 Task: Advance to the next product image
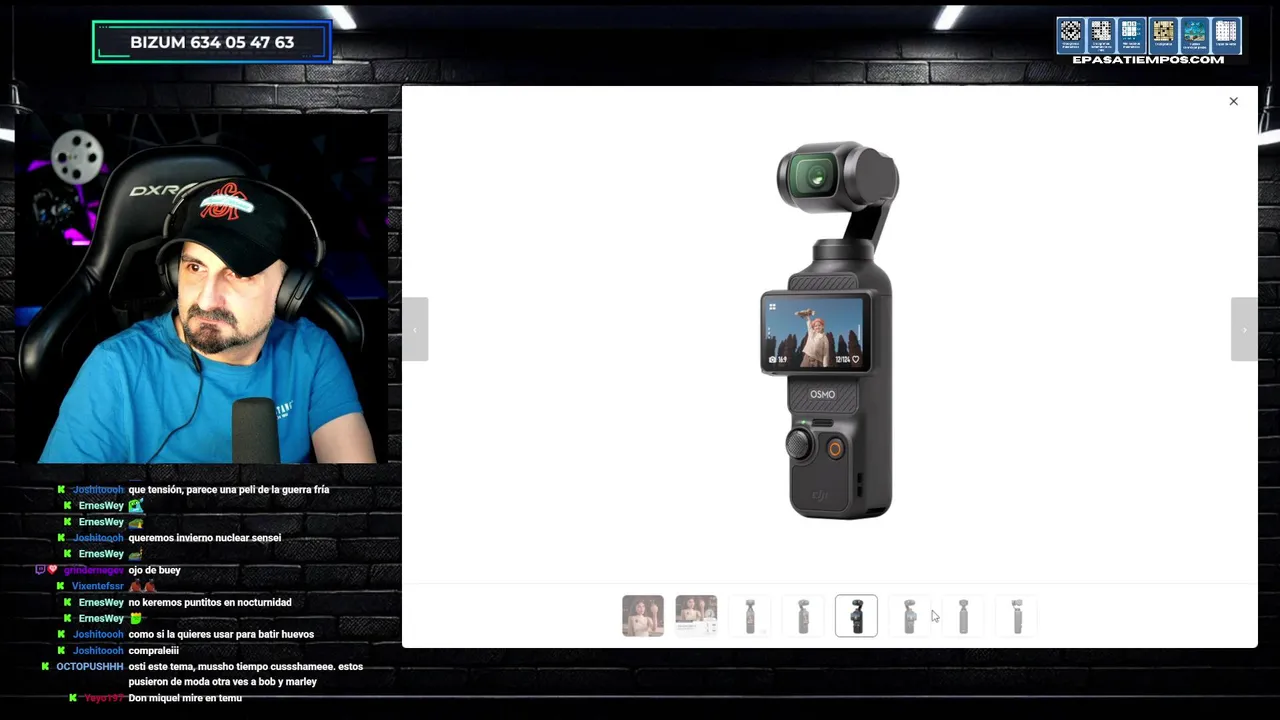coord(1244,329)
